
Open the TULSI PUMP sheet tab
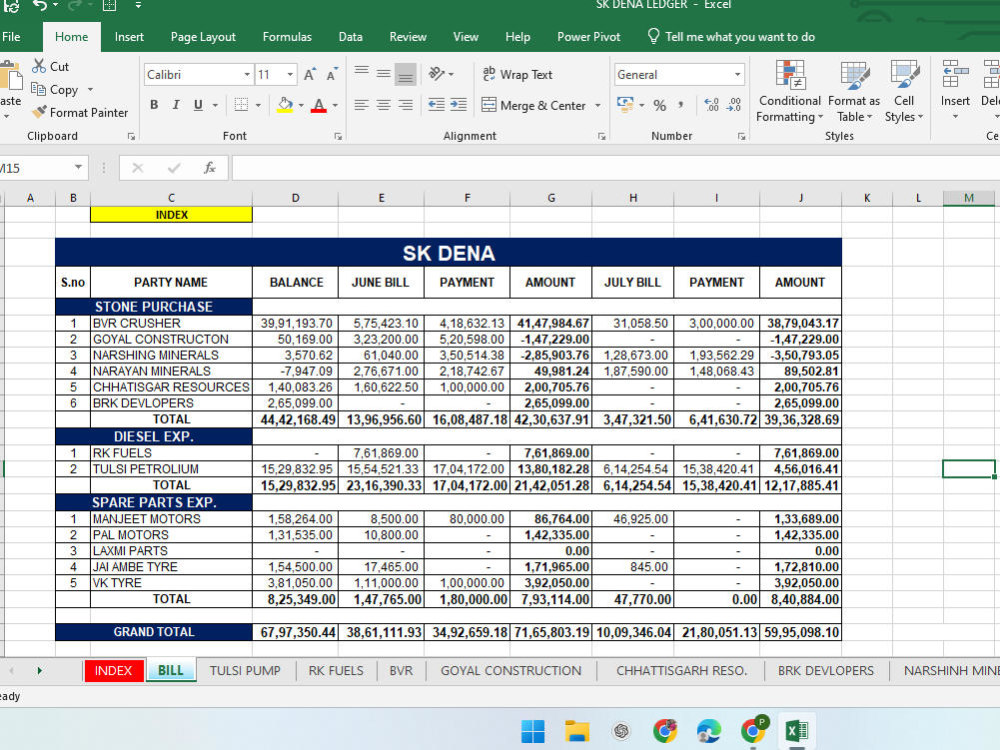[245, 670]
